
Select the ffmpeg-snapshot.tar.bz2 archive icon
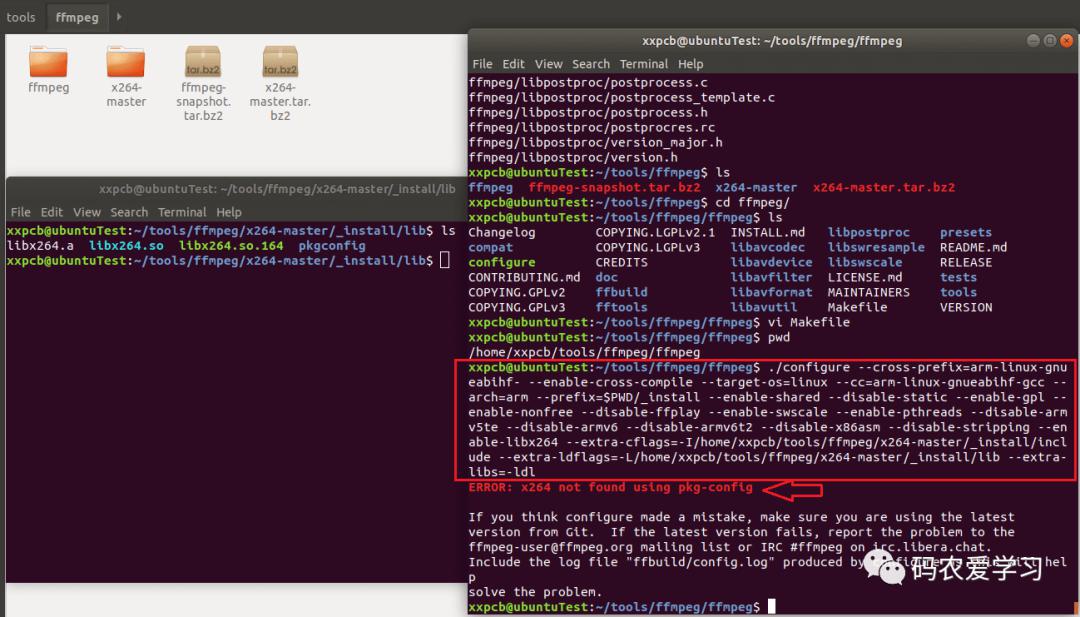(203, 62)
